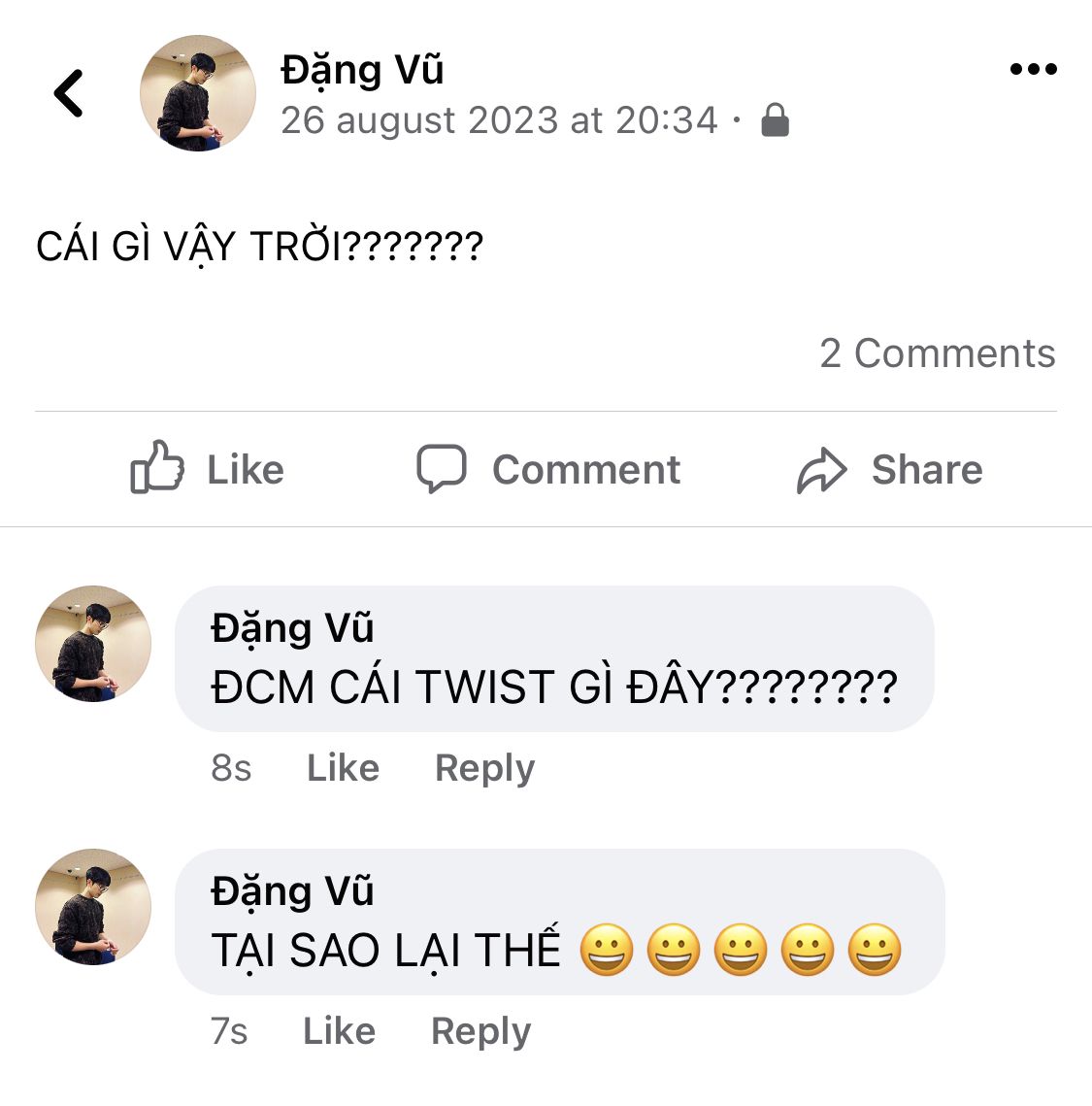Open Đặng Vũ's name in post header
Image resolution: width=1092 pixels, height=1106 pixels.
pos(362,71)
